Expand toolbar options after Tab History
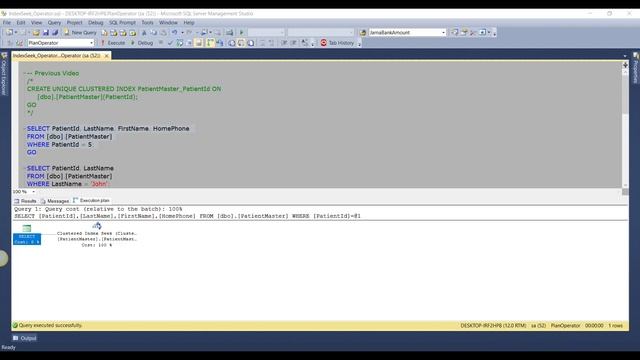 point(359,44)
